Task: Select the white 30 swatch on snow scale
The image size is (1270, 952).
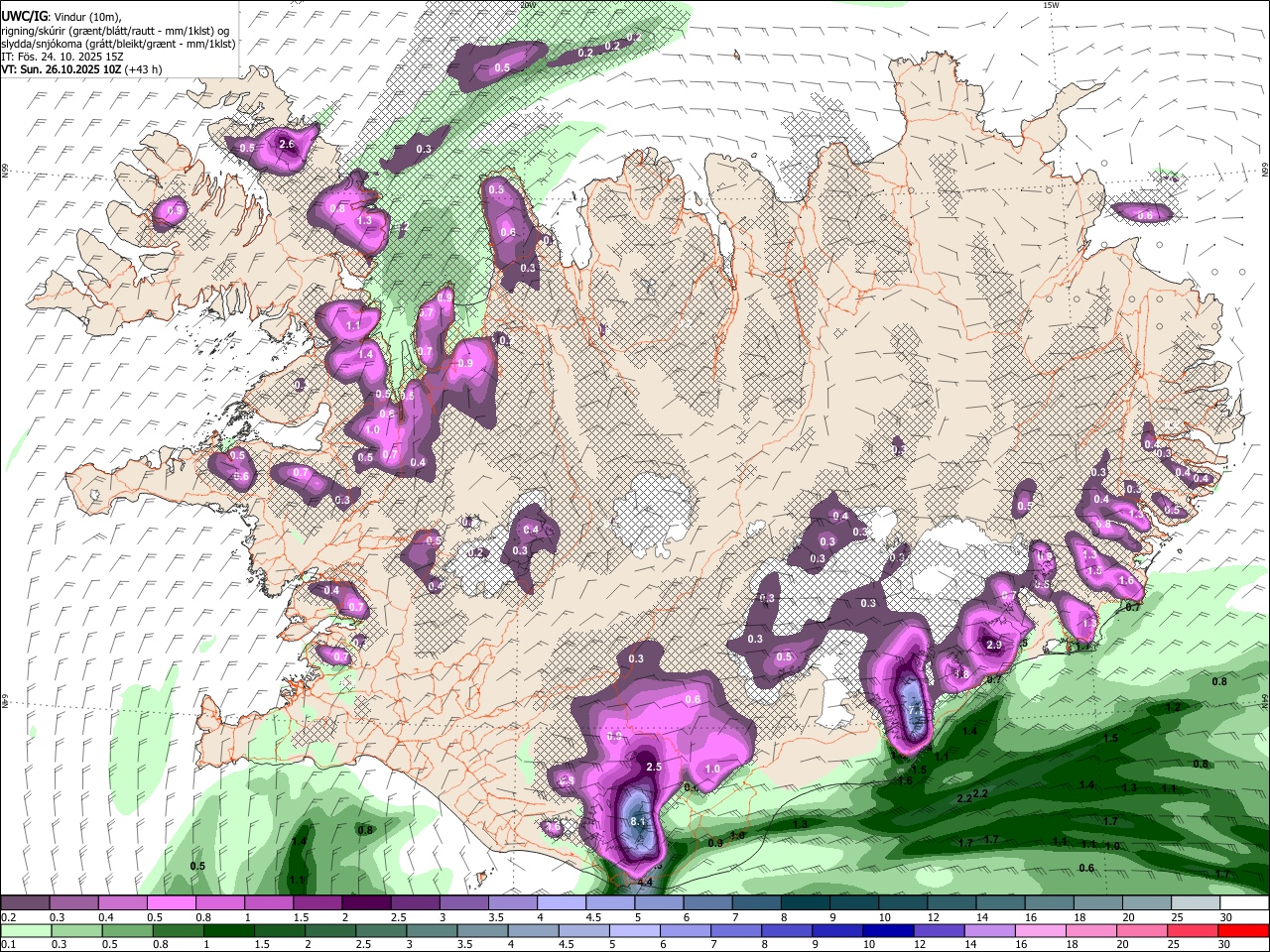Action: tap(1244, 903)
